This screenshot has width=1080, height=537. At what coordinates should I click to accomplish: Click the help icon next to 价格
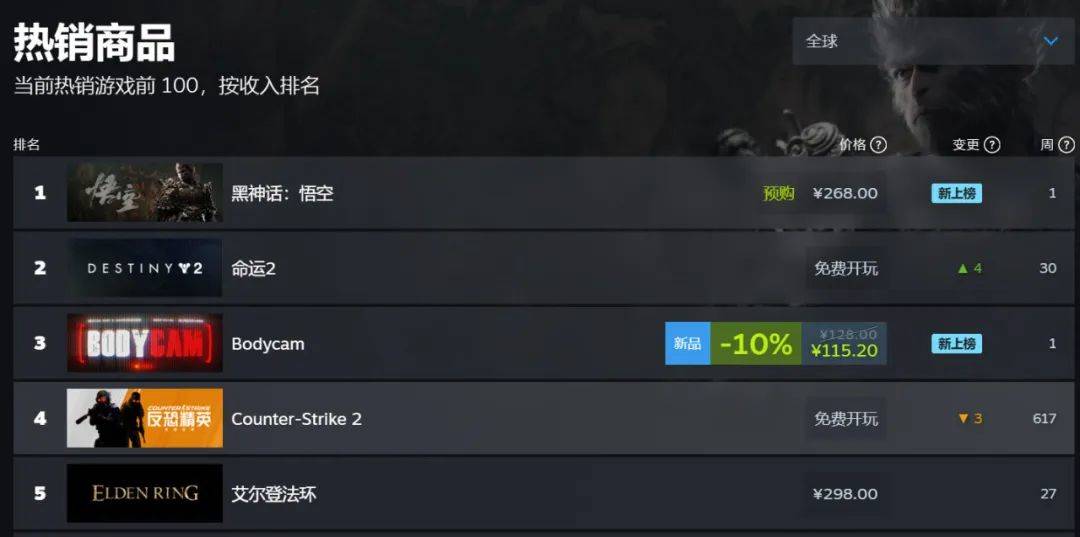(x=878, y=145)
